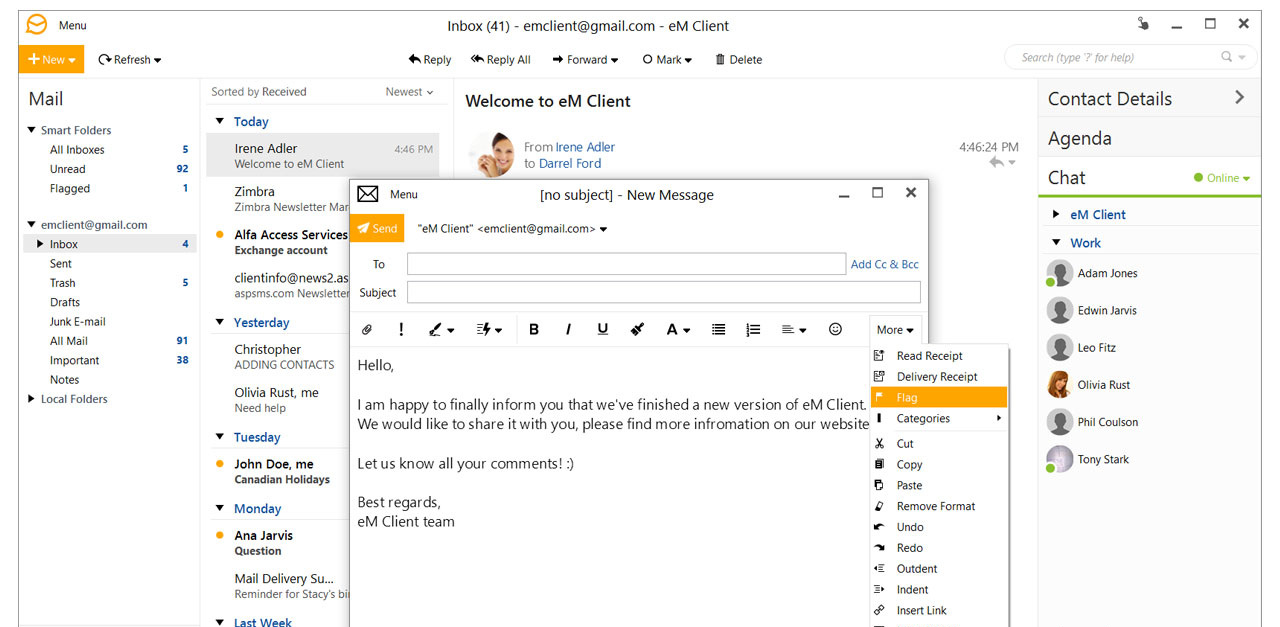
Task: Click the Subject input field
Action: click(663, 292)
